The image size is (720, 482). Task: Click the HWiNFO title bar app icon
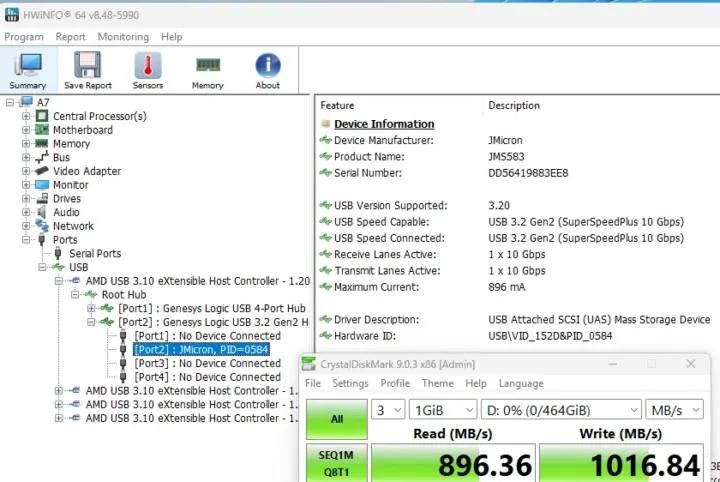12,15
